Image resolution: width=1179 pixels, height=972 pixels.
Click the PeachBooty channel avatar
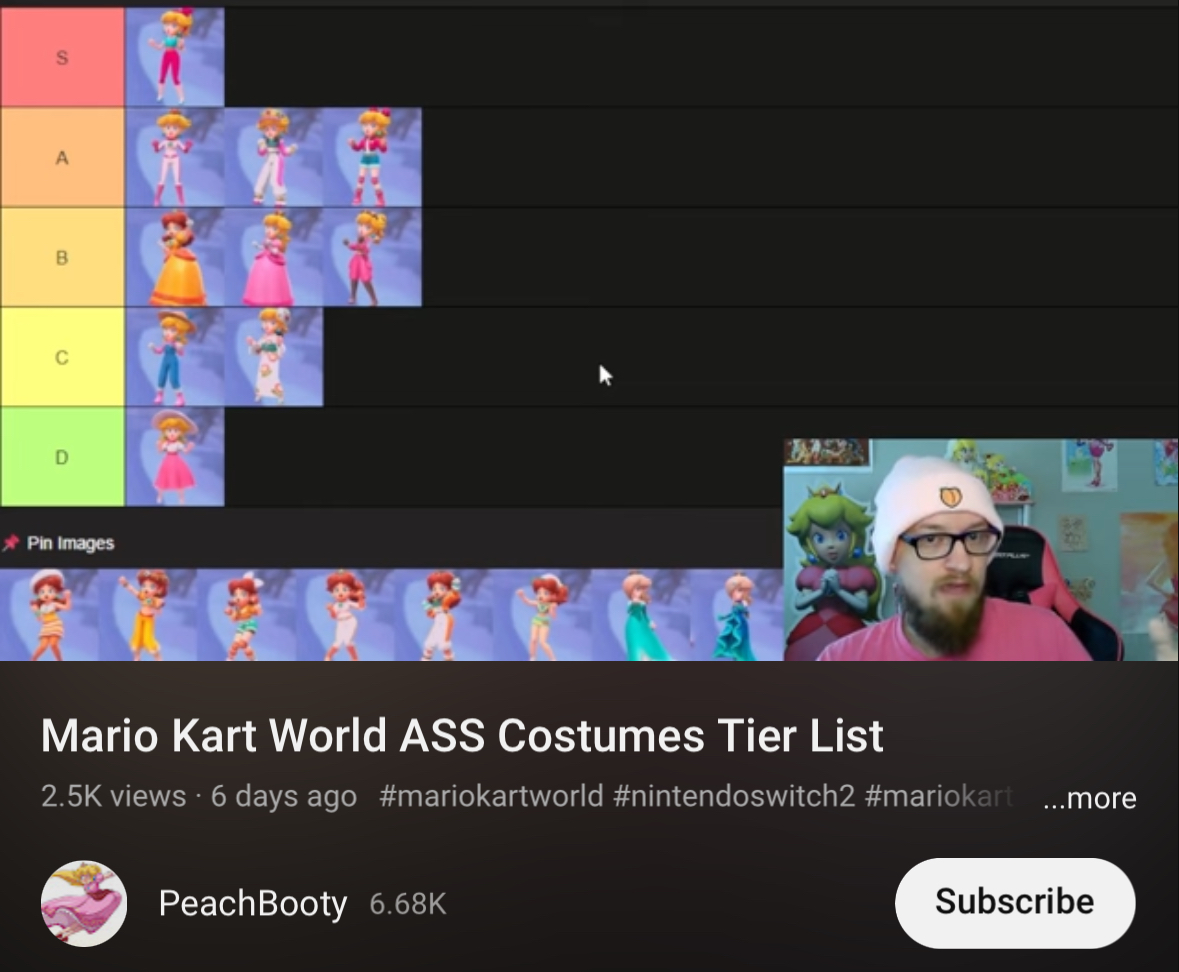[83, 903]
